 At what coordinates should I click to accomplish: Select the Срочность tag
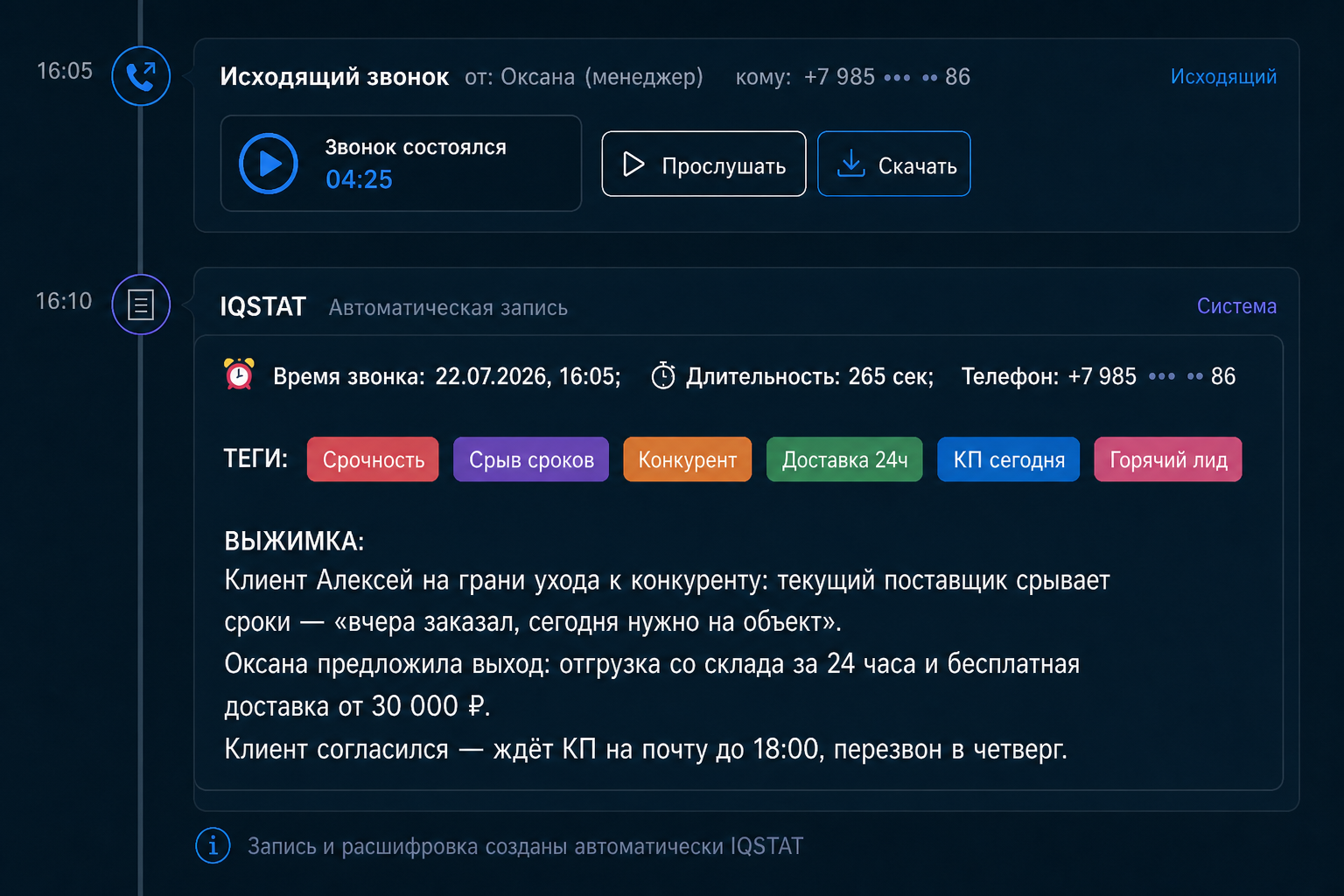[373, 459]
